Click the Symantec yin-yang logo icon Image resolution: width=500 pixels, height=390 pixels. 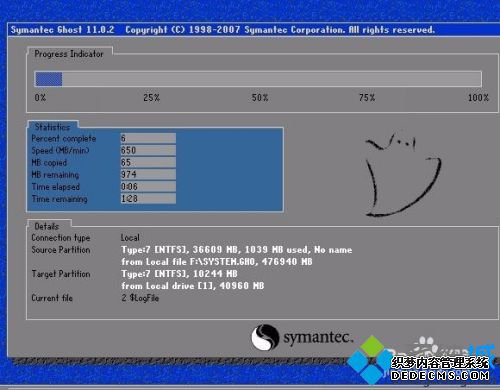(265, 337)
